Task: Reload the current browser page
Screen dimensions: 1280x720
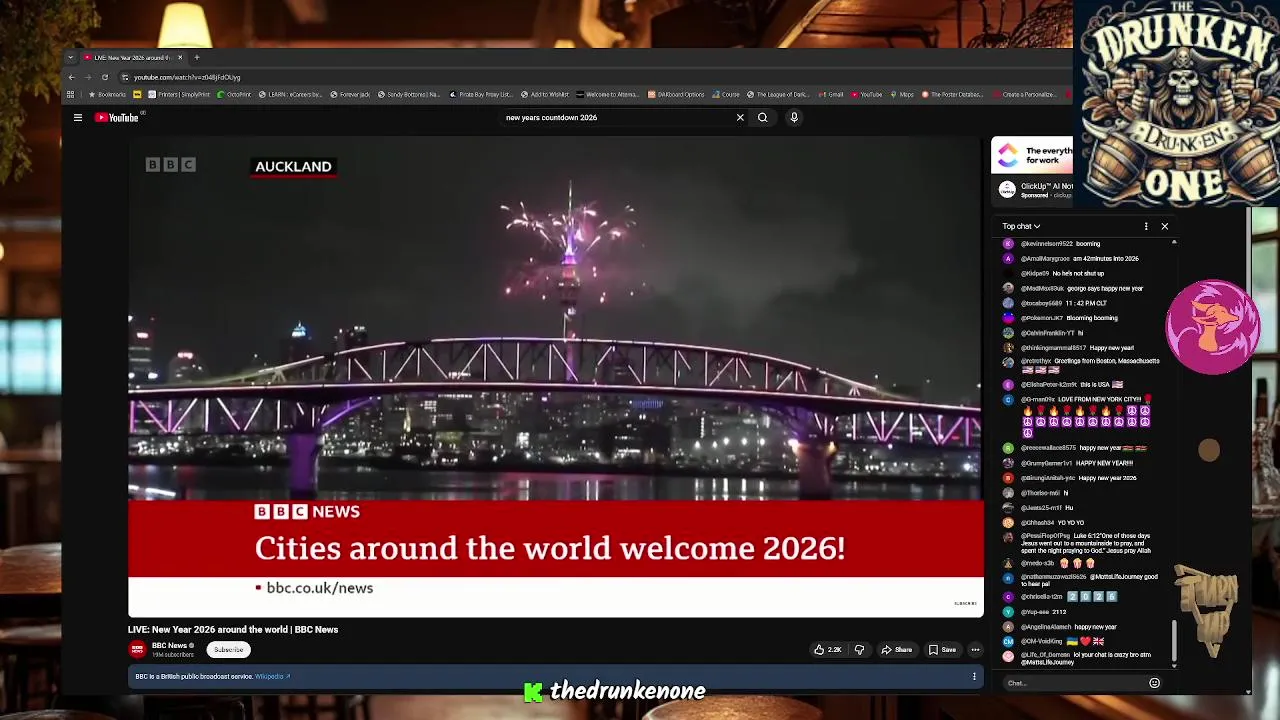Action: (x=104, y=77)
